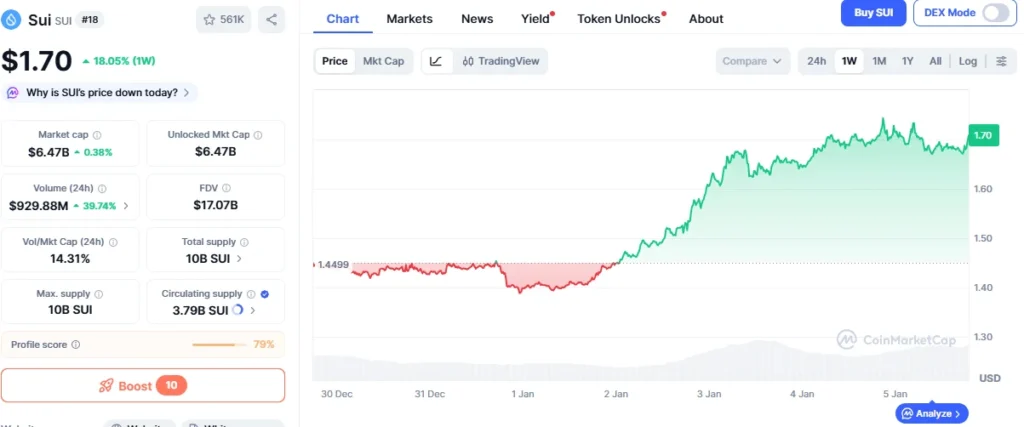Click Market cap info icon
The width and height of the screenshot is (1024, 427).
pos(97,135)
